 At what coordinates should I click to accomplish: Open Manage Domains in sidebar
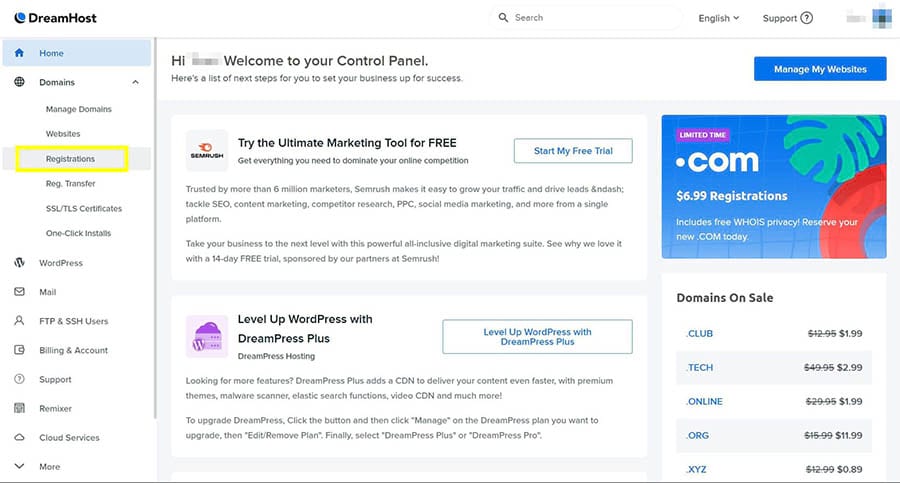(79, 109)
